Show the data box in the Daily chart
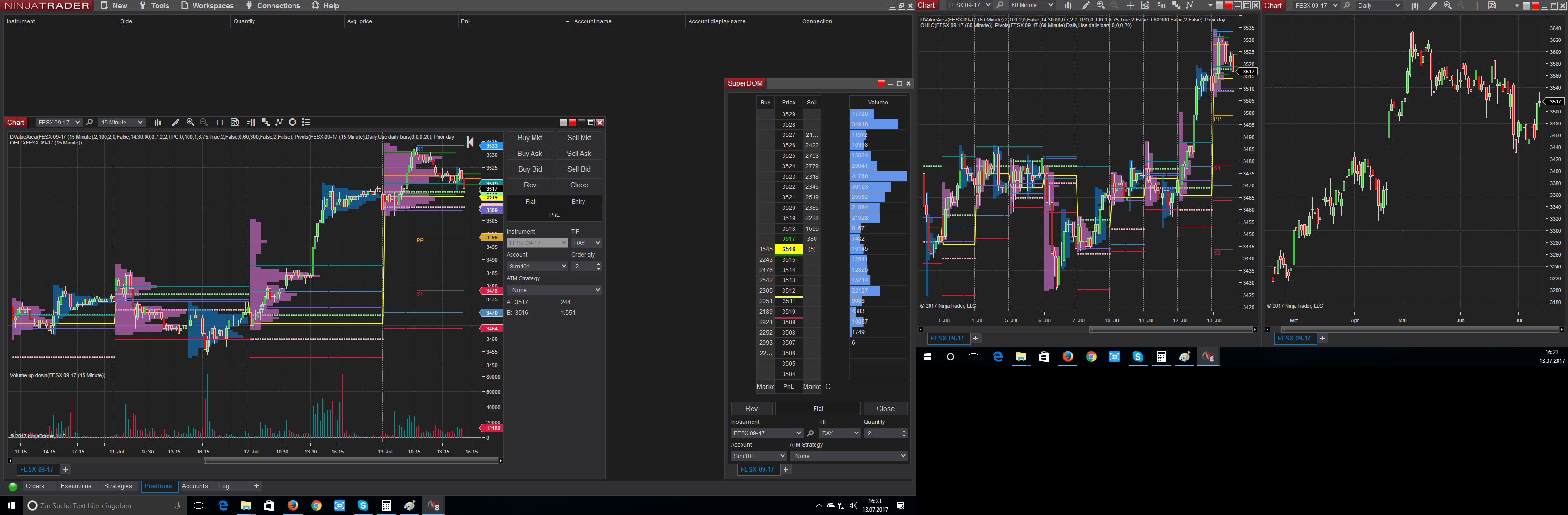The width and height of the screenshot is (1568, 515). pos(1492,5)
